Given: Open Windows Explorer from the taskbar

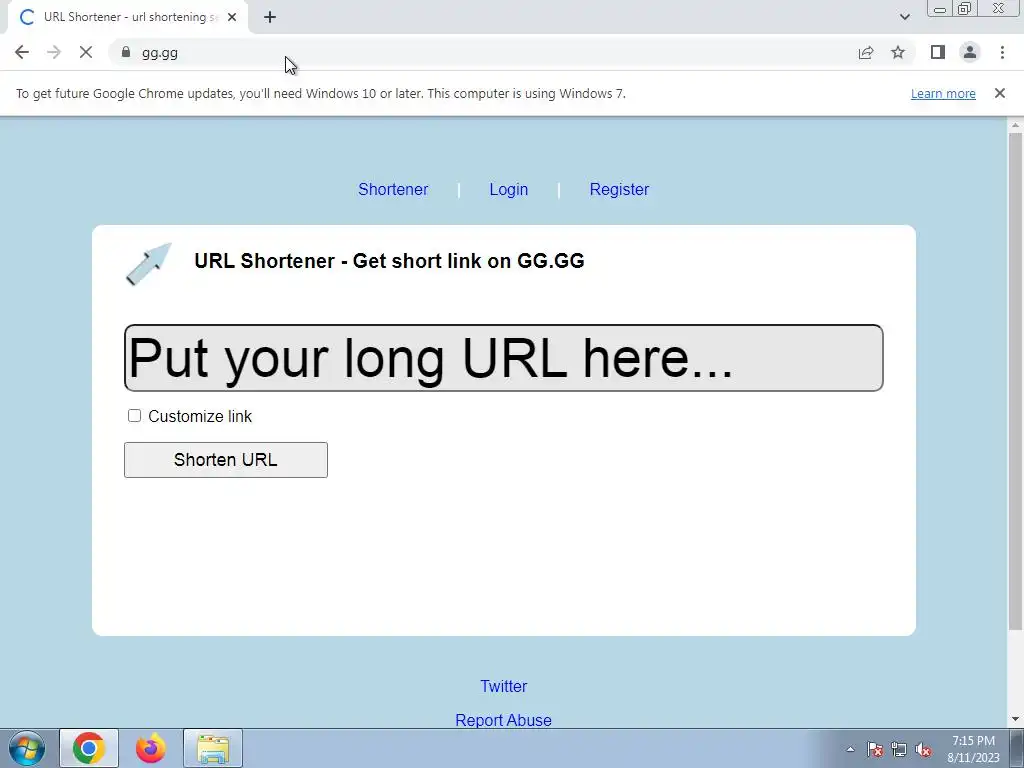Looking at the screenshot, I should 213,748.
